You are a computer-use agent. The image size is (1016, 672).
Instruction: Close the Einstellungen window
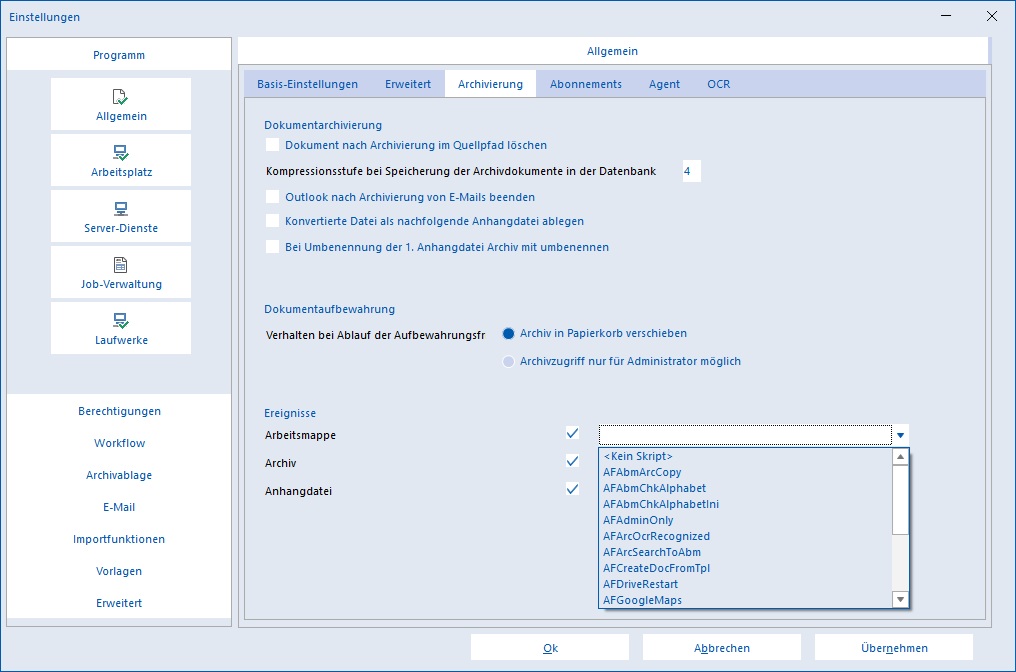(x=991, y=16)
